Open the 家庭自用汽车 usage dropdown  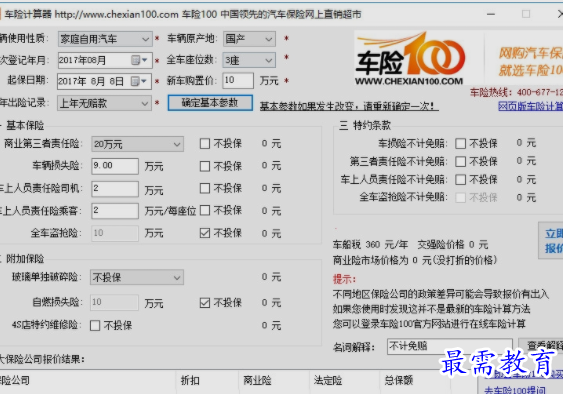click(x=105, y=39)
